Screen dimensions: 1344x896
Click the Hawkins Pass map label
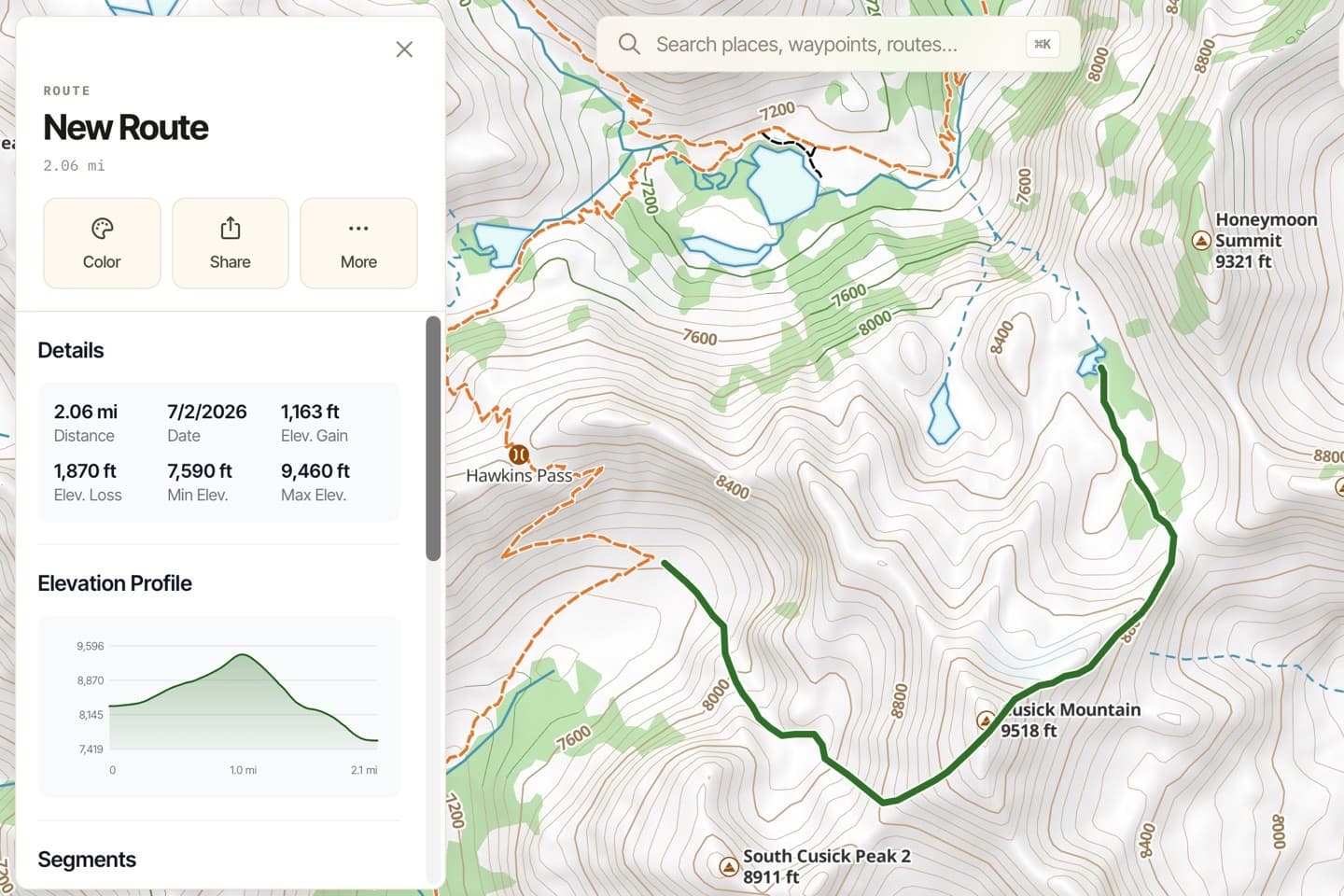(519, 475)
